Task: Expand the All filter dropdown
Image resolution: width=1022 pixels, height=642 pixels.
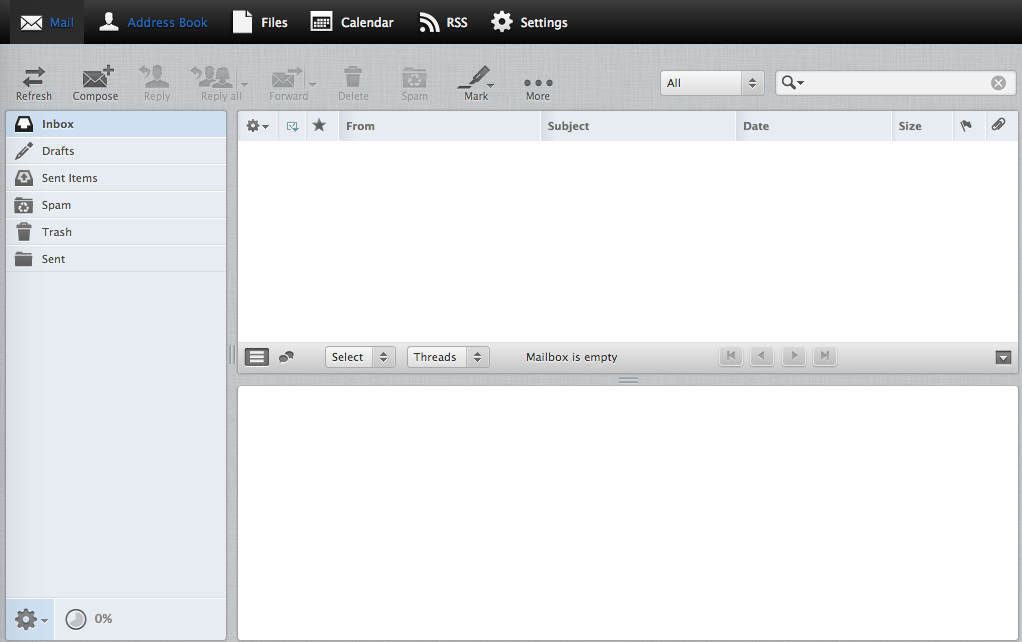Action: (x=712, y=83)
